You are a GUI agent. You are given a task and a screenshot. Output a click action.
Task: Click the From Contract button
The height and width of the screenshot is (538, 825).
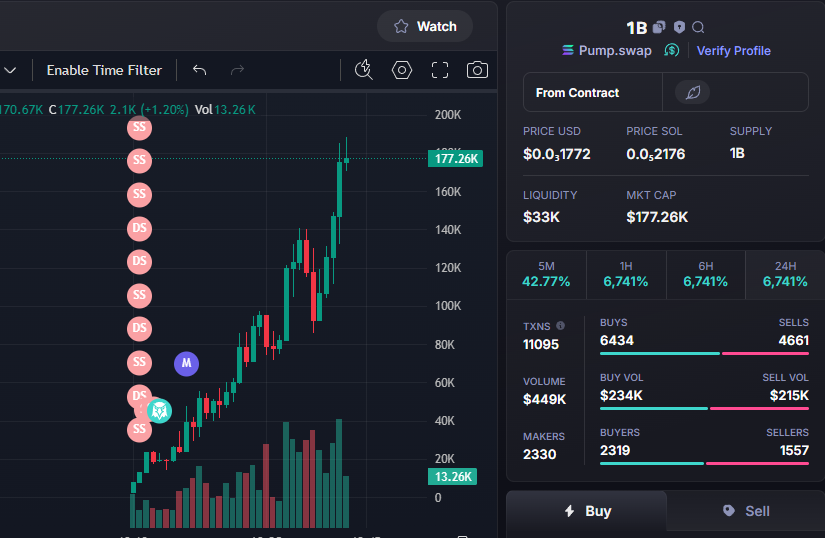click(x=593, y=93)
